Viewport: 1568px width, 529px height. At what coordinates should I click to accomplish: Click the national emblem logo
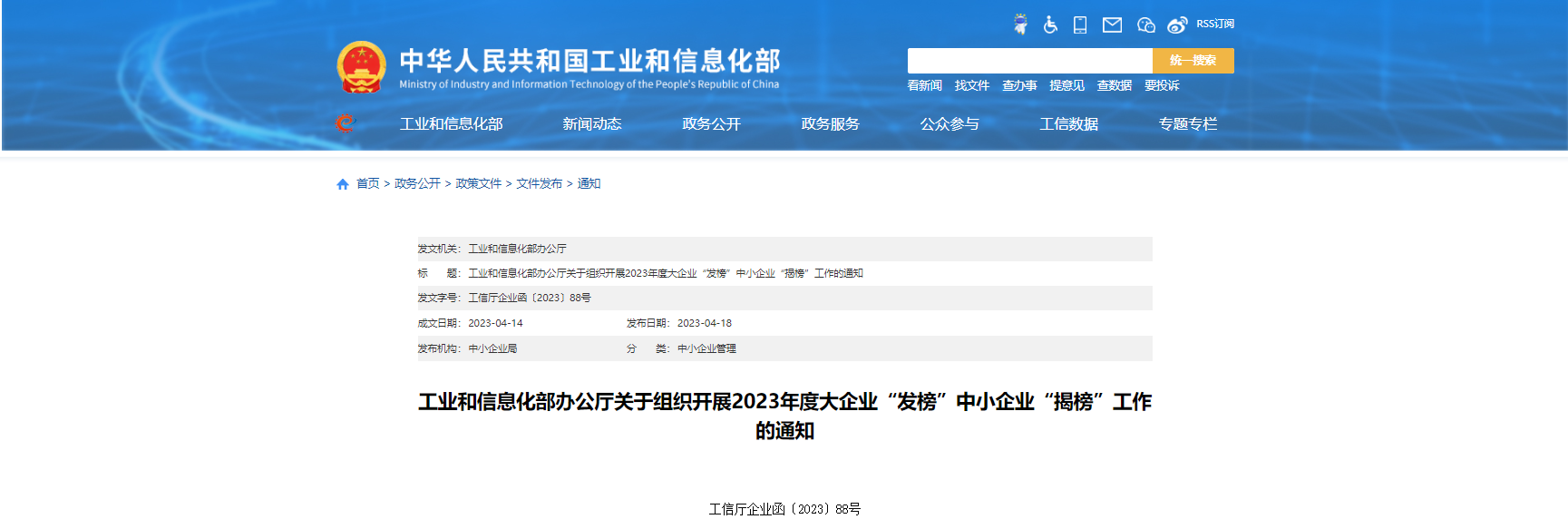tap(362, 67)
